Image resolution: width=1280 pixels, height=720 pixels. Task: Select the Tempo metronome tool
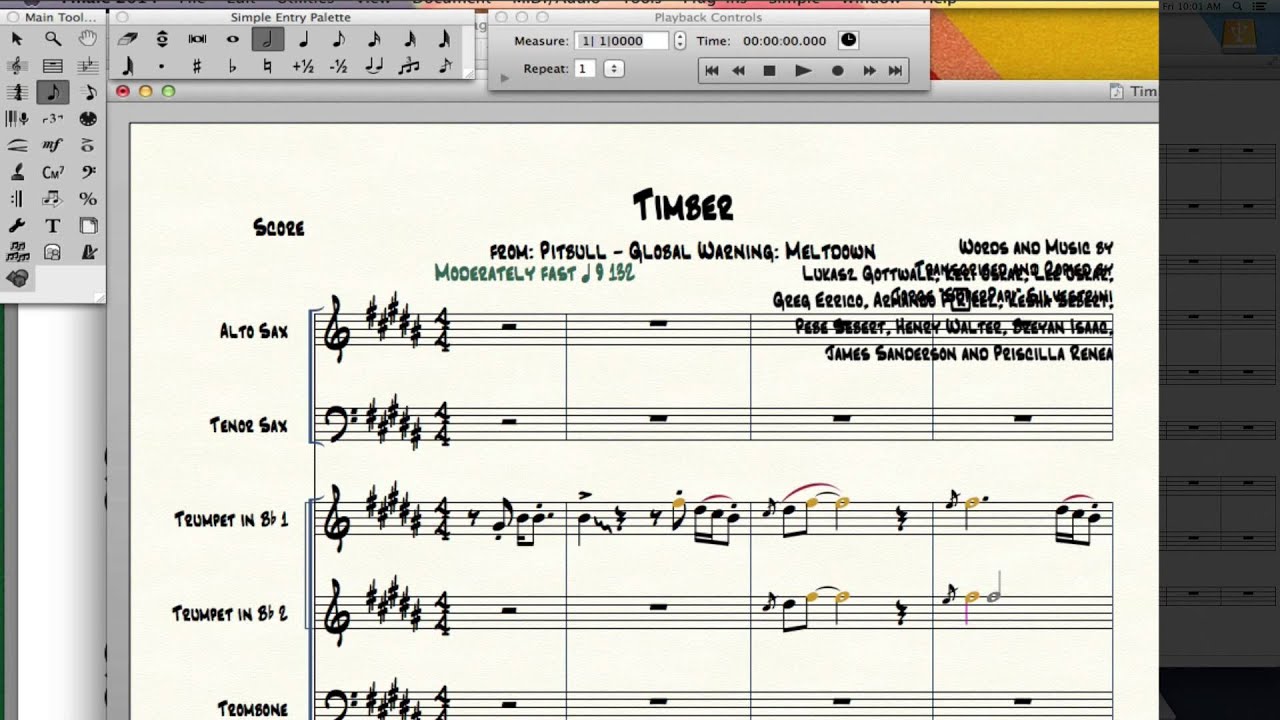[88, 251]
